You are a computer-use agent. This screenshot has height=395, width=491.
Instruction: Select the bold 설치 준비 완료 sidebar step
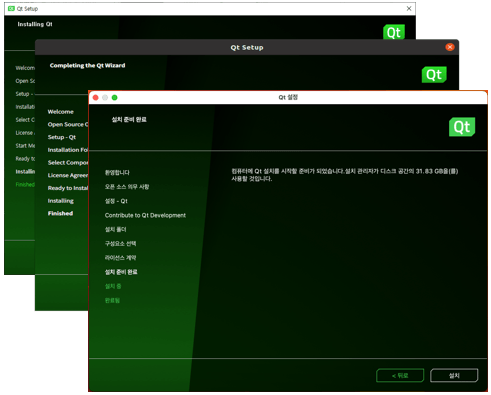(x=121, y=272)
